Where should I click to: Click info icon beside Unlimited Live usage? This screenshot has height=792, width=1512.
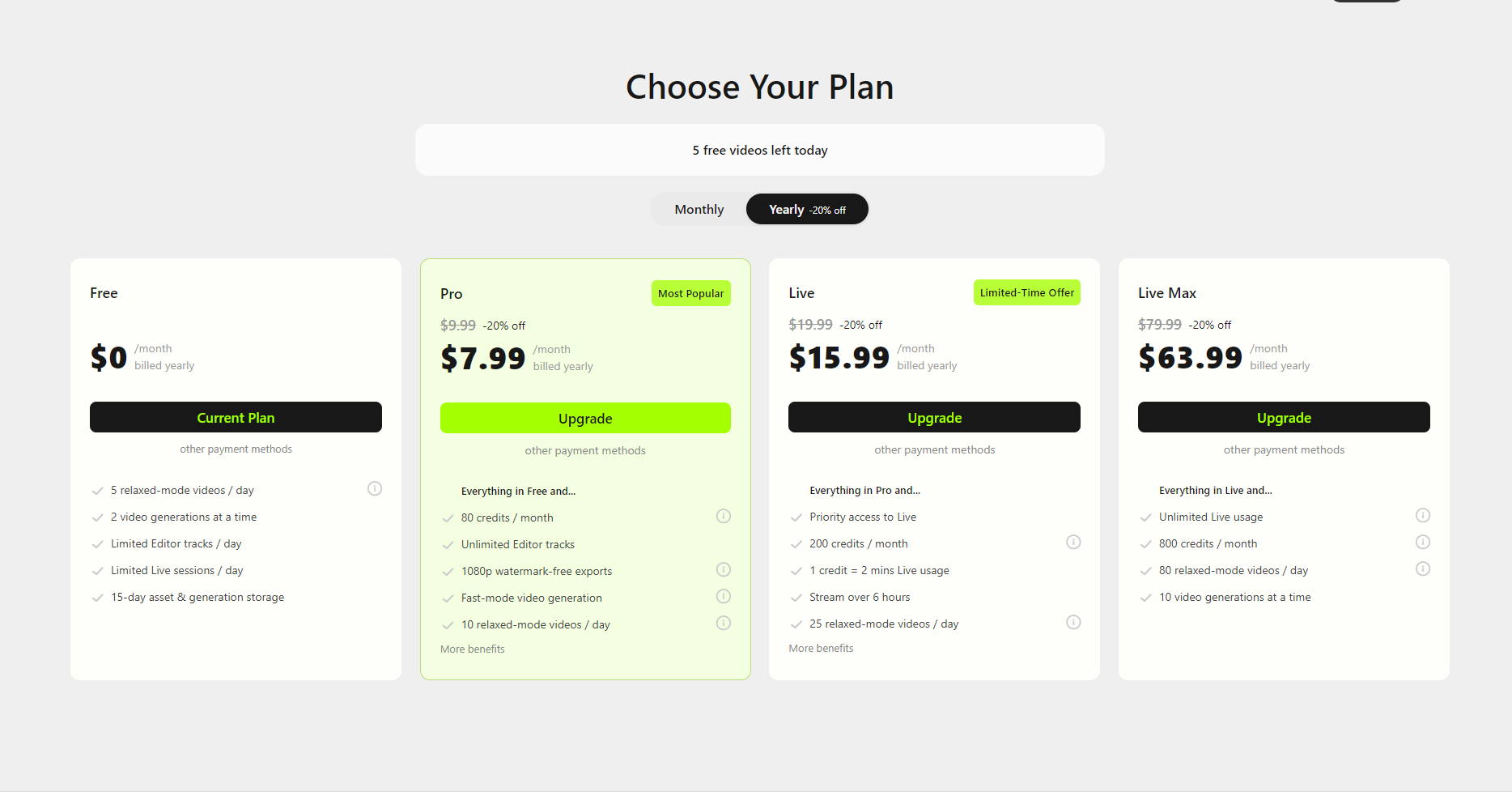tap(1423, 515)
